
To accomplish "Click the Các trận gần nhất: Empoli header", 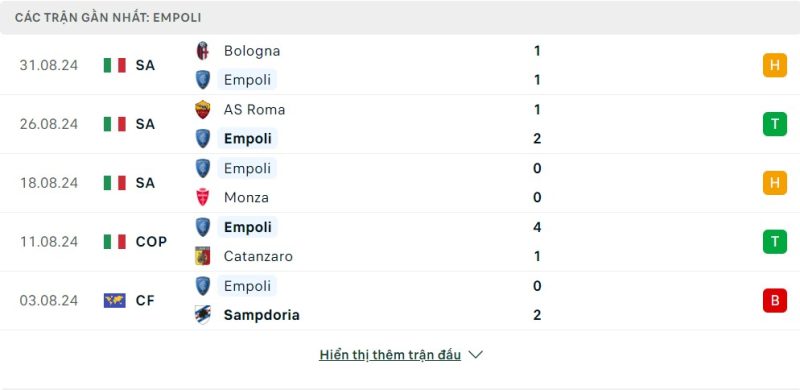I will pyautogui.click(x=108, y=18).
